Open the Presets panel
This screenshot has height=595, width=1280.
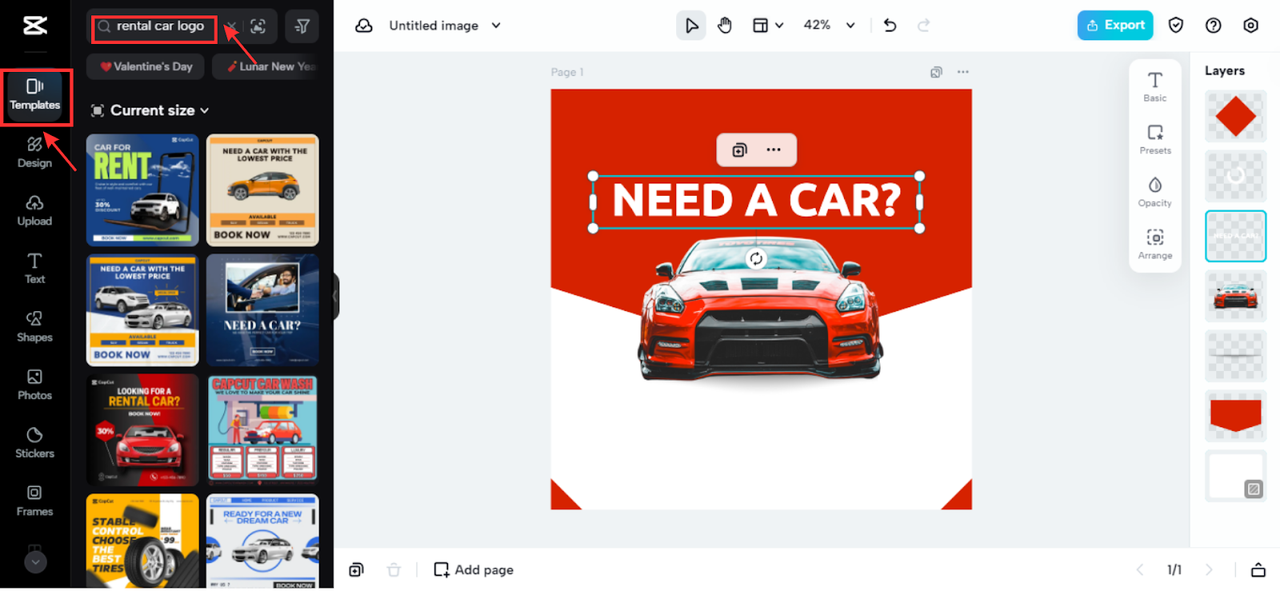1155,139
